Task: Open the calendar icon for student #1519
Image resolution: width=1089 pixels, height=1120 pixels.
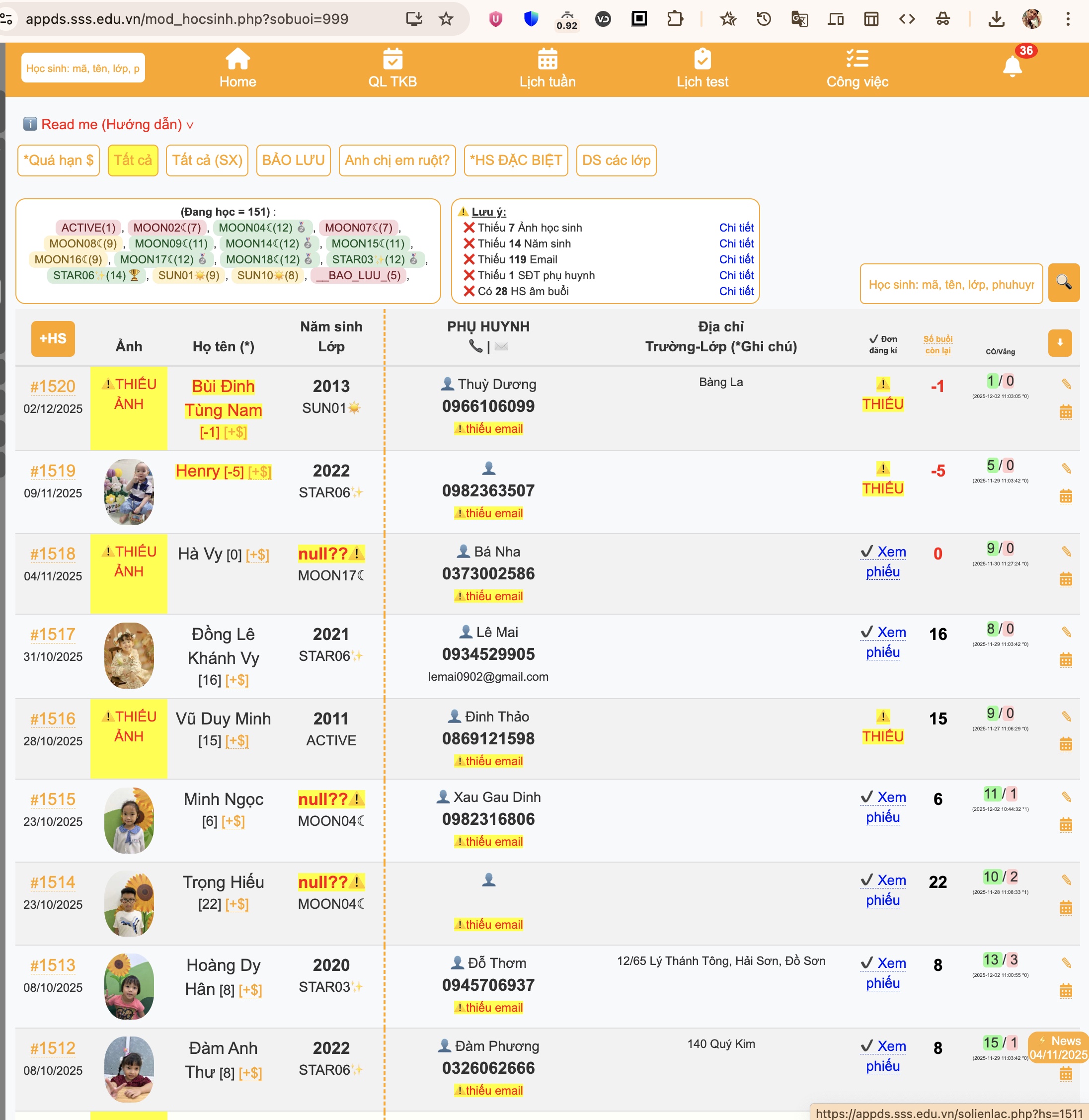Action: coord(1066,496)
